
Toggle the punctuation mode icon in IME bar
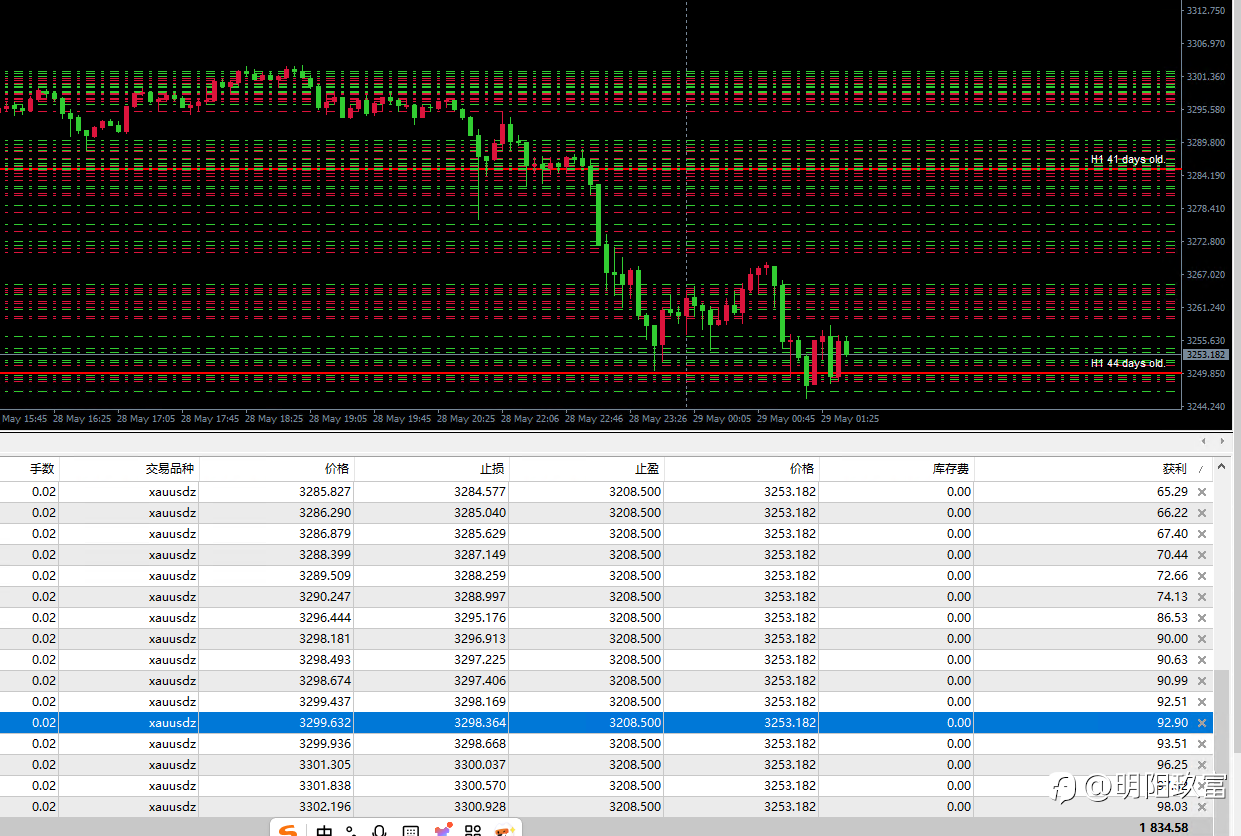[351, 830]
